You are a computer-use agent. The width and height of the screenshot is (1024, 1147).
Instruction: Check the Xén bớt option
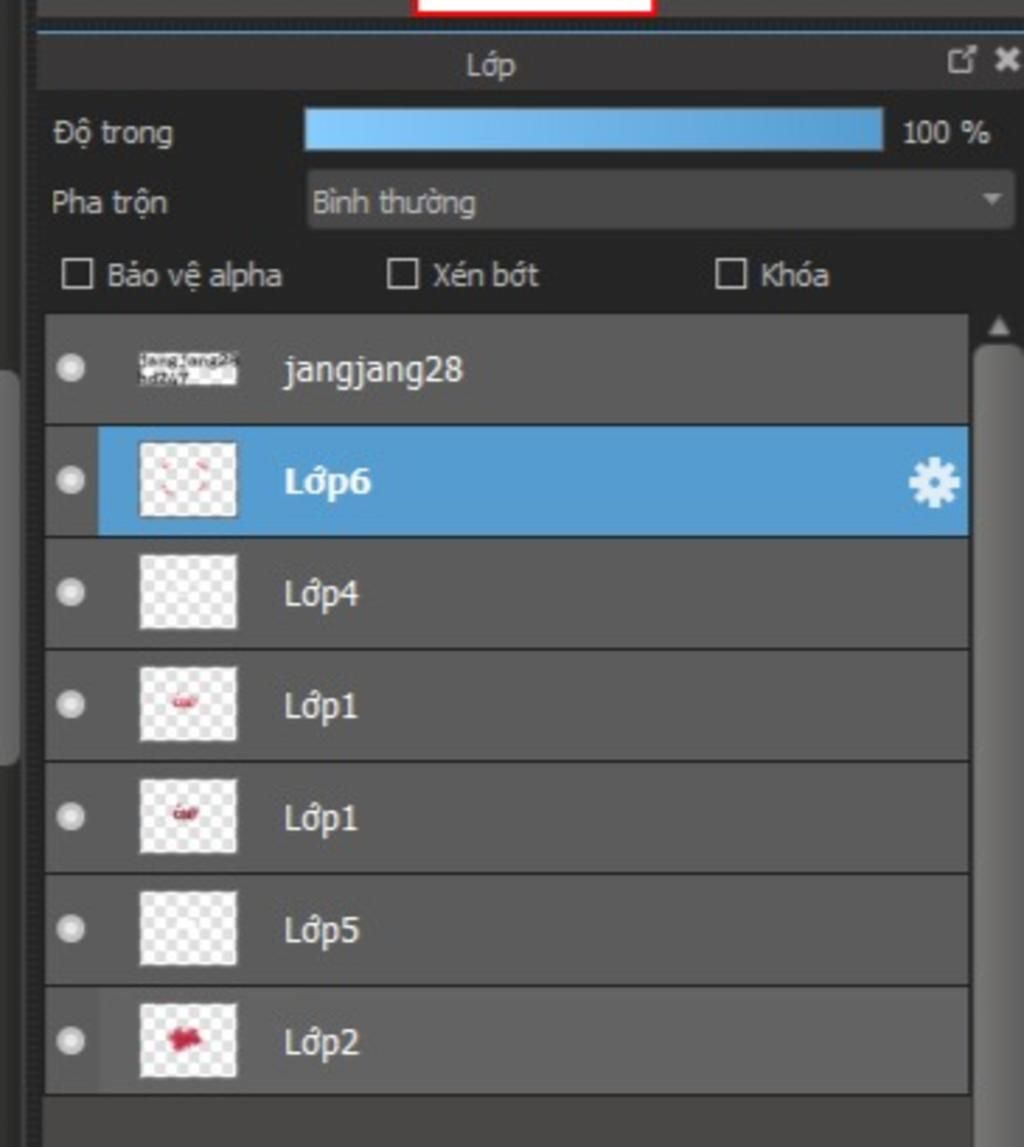coord(403,274)
